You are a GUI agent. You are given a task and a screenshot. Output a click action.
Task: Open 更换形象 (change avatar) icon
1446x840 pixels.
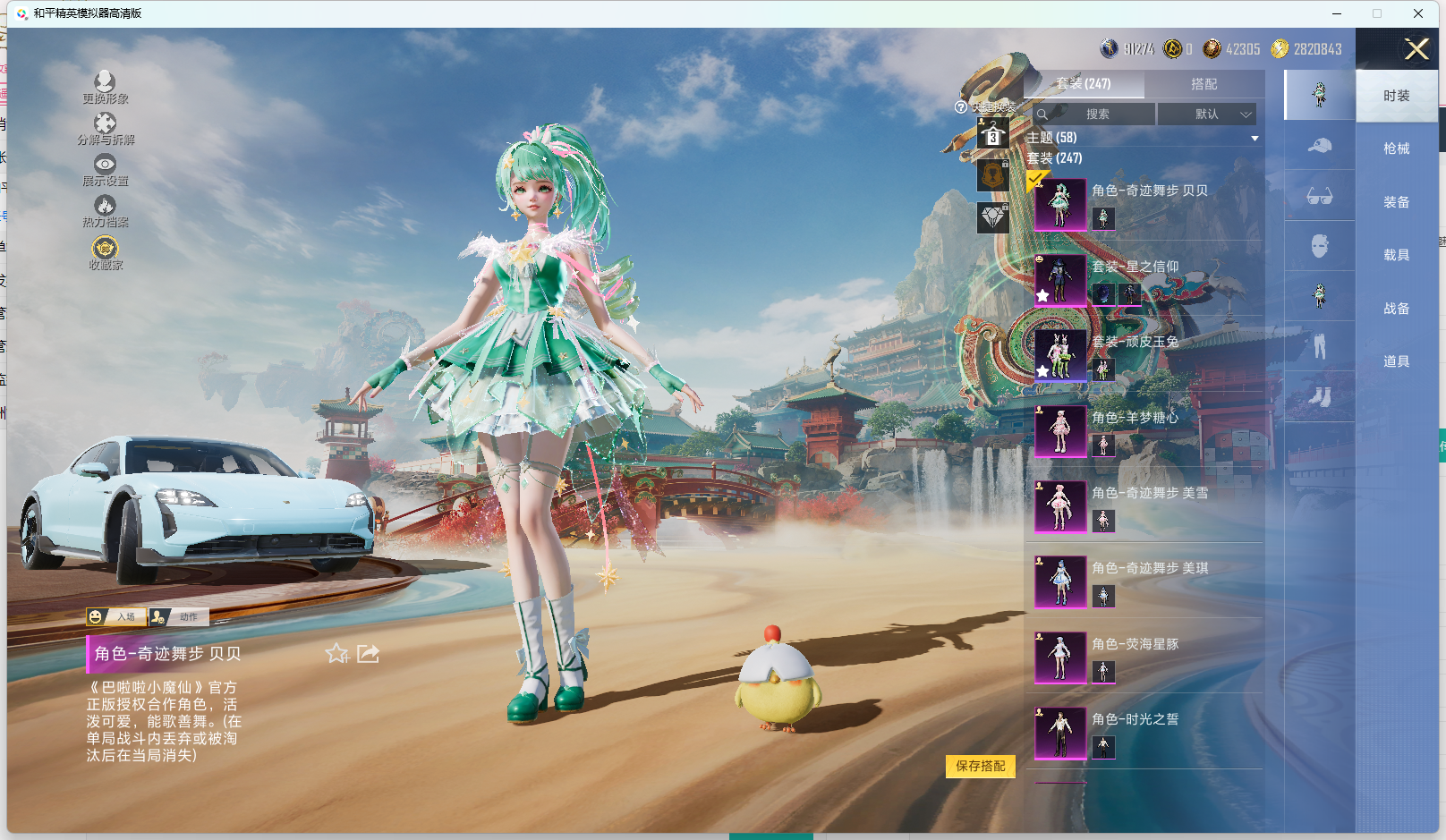click(105, 83)
